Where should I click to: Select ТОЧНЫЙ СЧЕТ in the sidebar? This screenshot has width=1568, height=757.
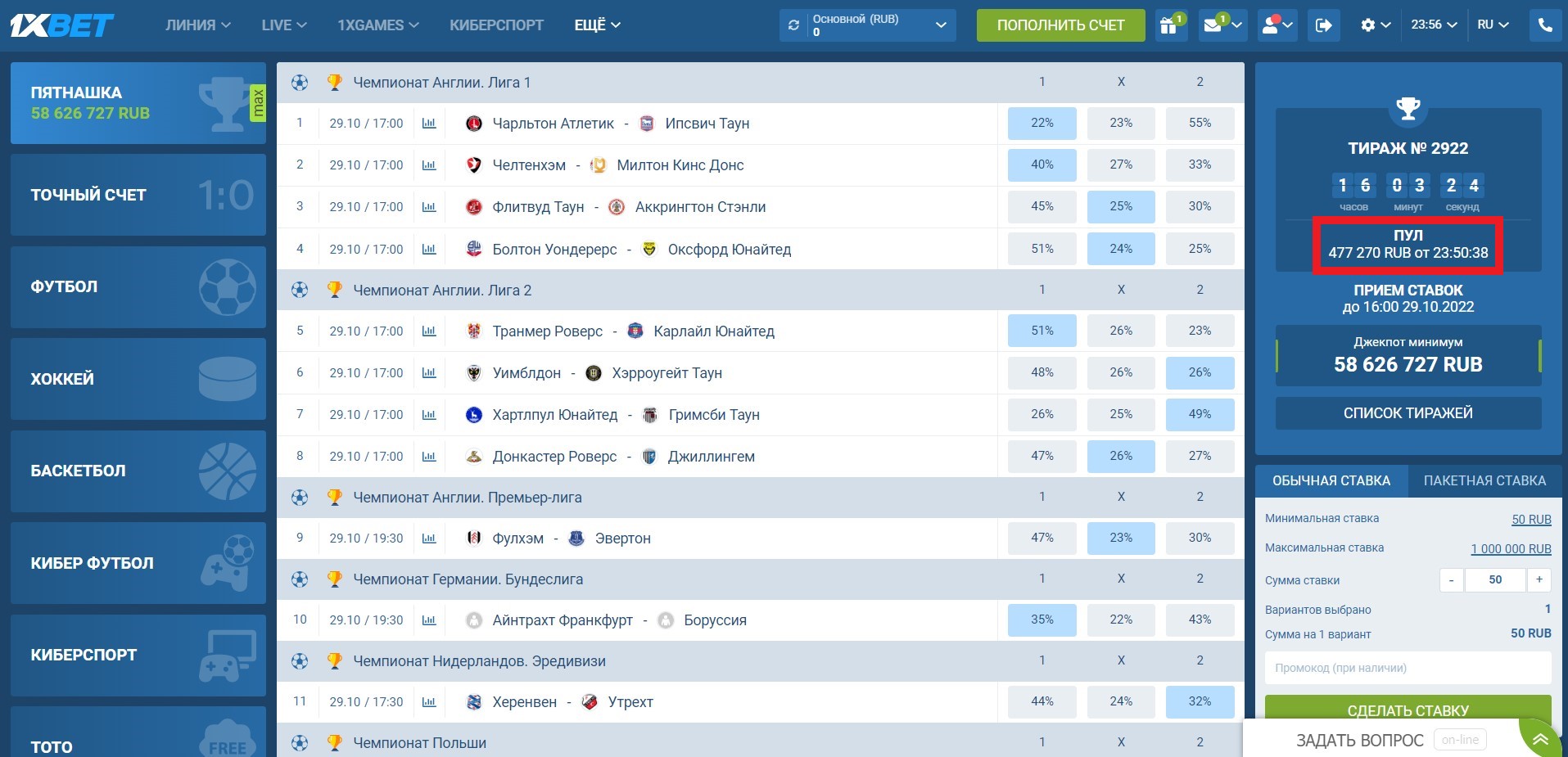138,195
